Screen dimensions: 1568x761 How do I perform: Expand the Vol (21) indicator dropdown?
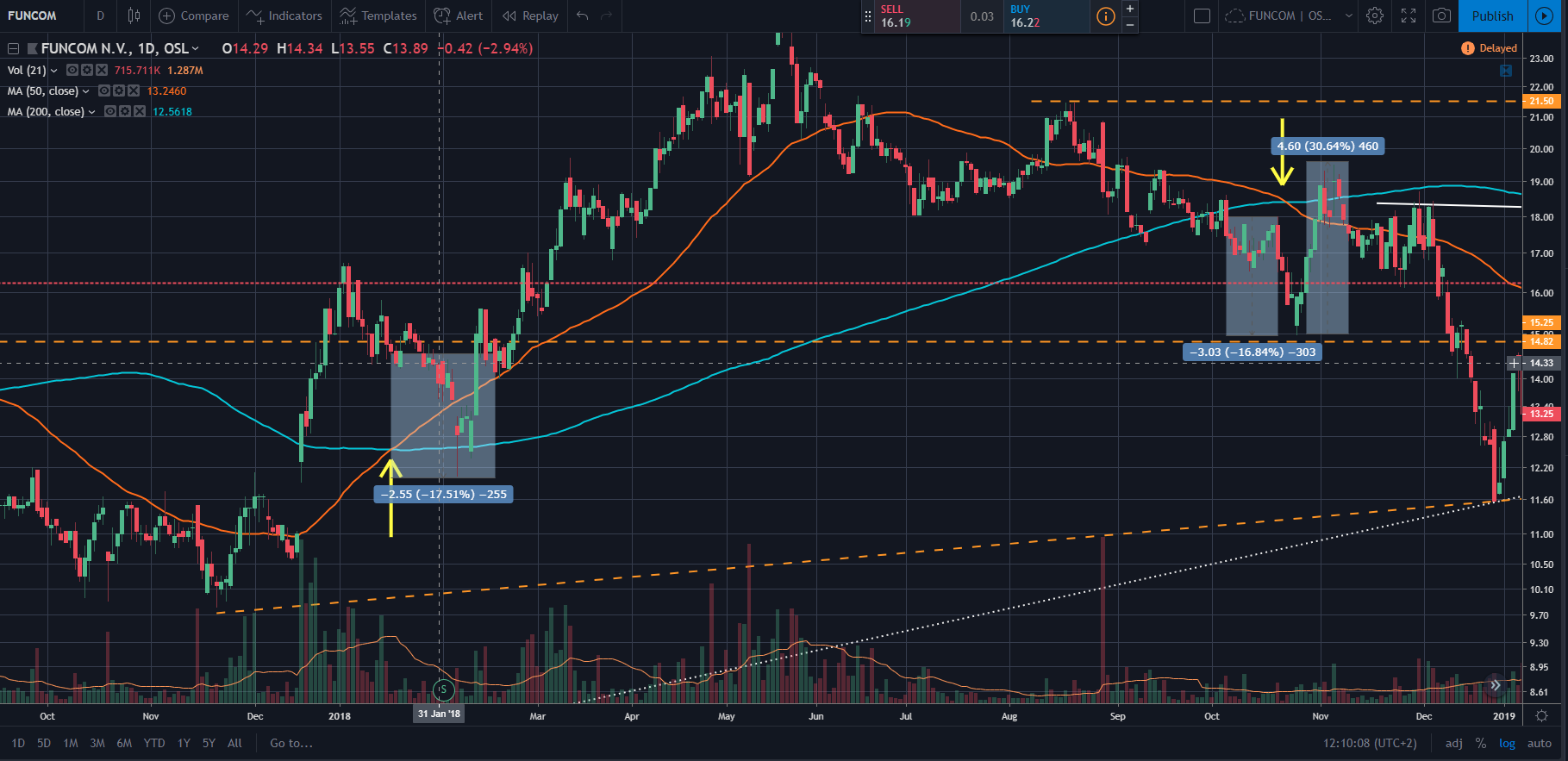[x=54, y=71]
